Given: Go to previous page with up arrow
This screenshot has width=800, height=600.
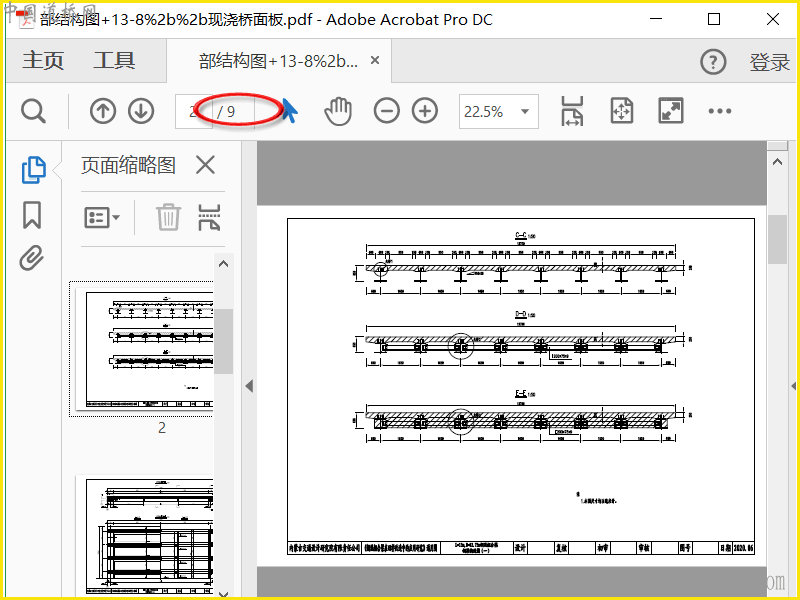Looking at the screenshot, I should click(103, 111).
